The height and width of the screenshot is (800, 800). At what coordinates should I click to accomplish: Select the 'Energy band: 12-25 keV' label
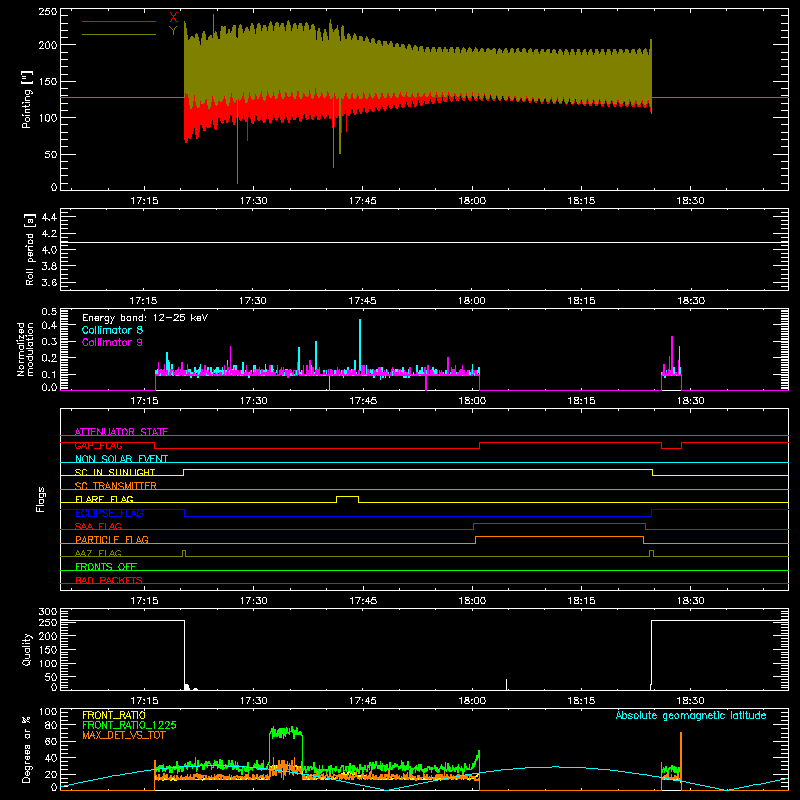click(x=145, y=318)
